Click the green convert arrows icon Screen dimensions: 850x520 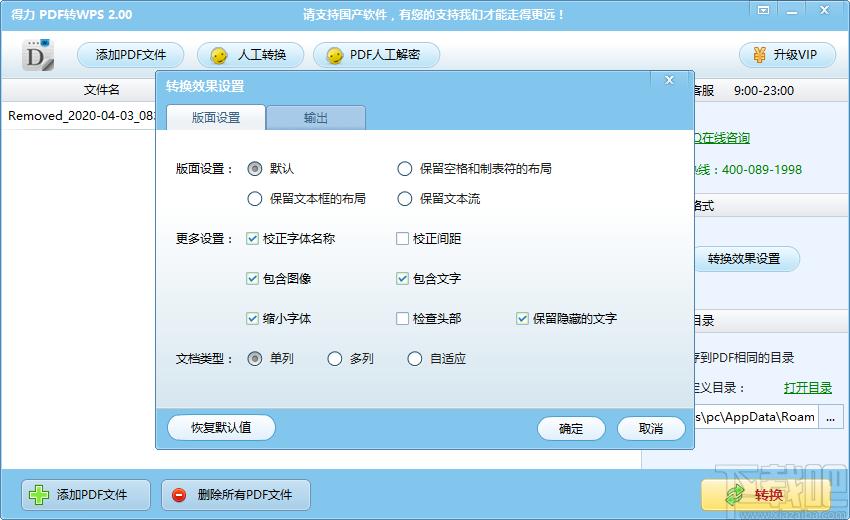coord(736,495)
